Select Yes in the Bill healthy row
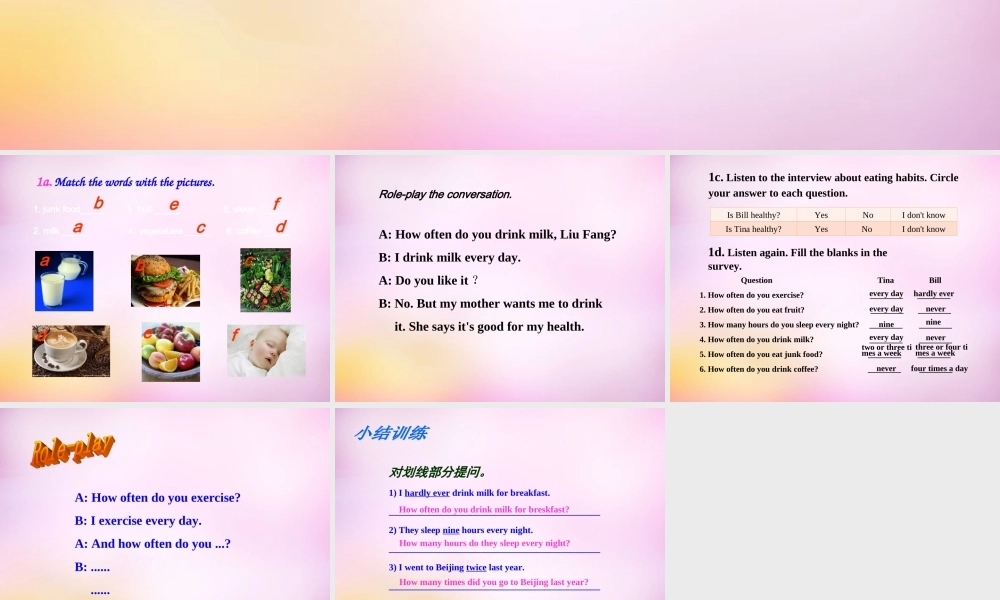This screenshot has width=1000, height=600. point(821,215)
